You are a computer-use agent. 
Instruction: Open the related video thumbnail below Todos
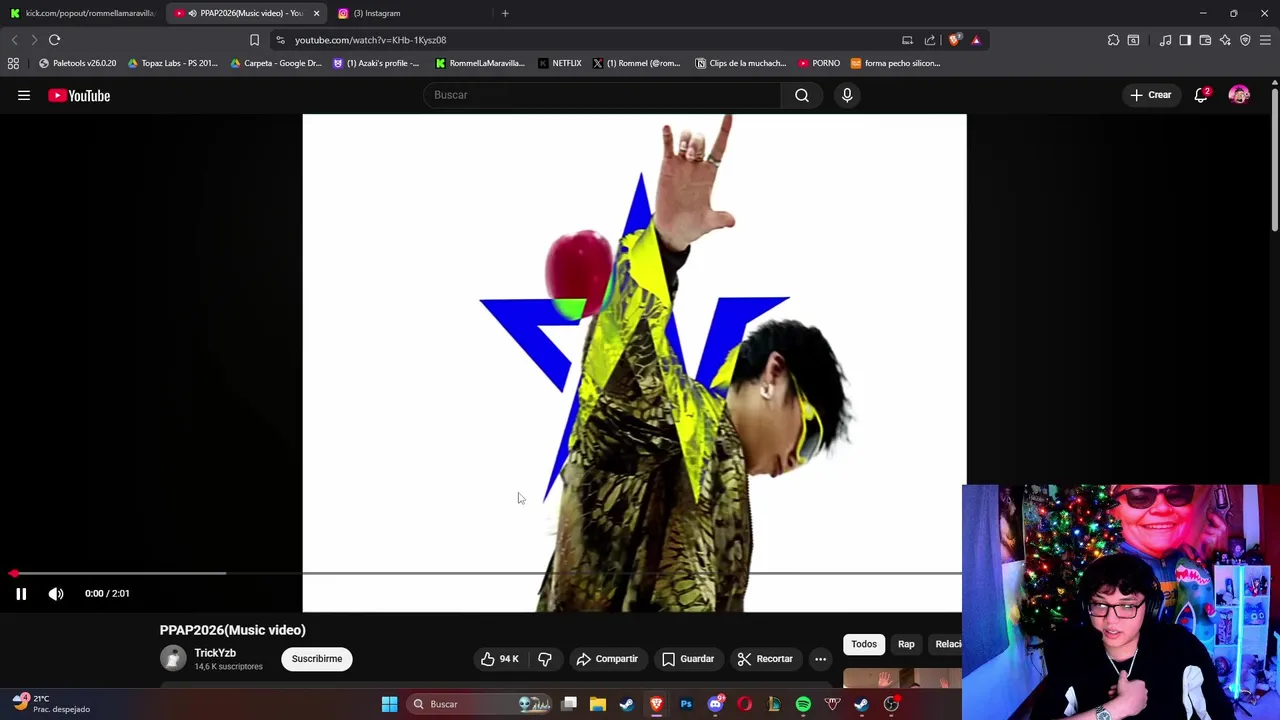point(902,678)
